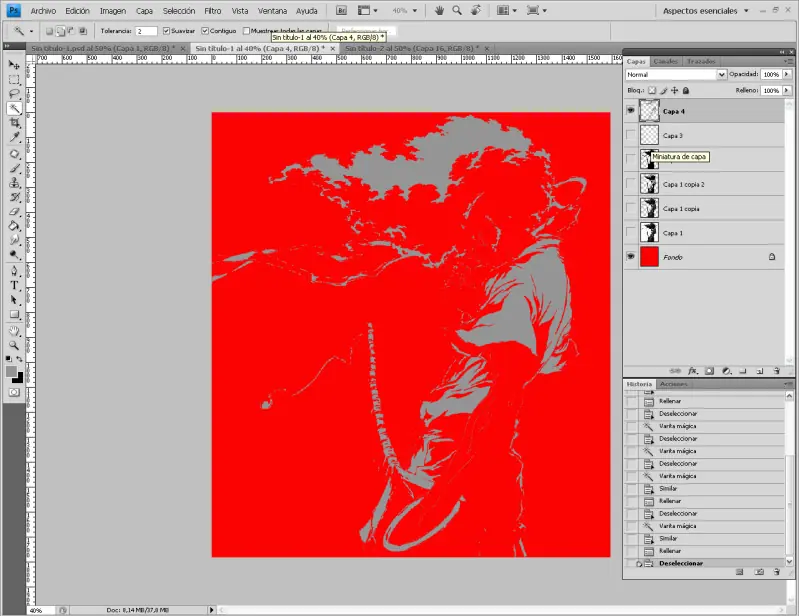Select the Magic Wand tool in toolbox
This screenshot has height=616, width=799.
click(x=14, y=108)
